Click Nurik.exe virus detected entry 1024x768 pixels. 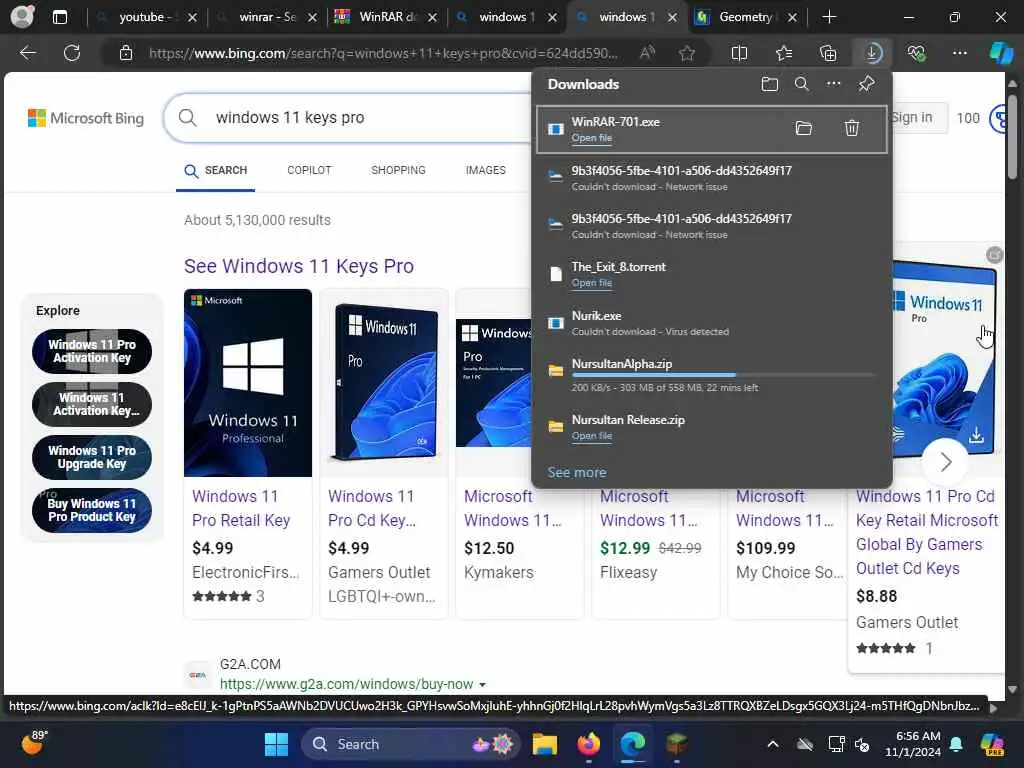tap(712, 323)
